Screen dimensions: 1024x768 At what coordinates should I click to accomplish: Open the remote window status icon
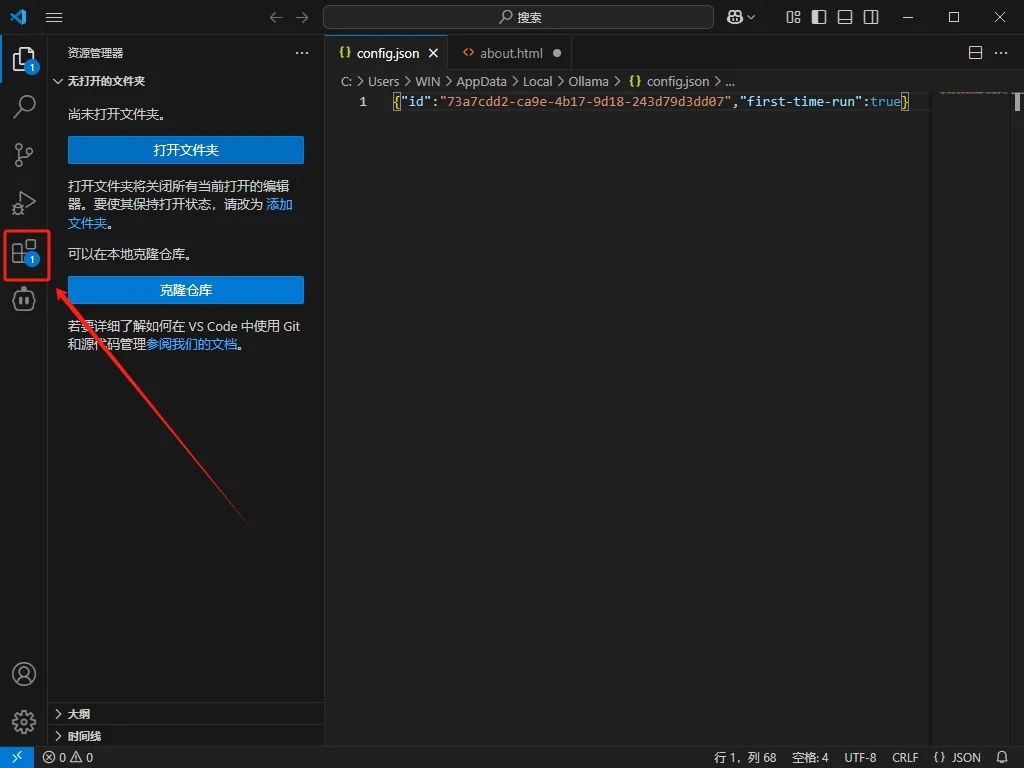(x=17, y=758)
